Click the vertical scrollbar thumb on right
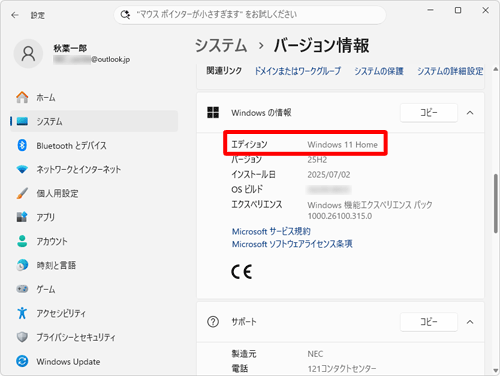500x376 pixels. [496, 203]
